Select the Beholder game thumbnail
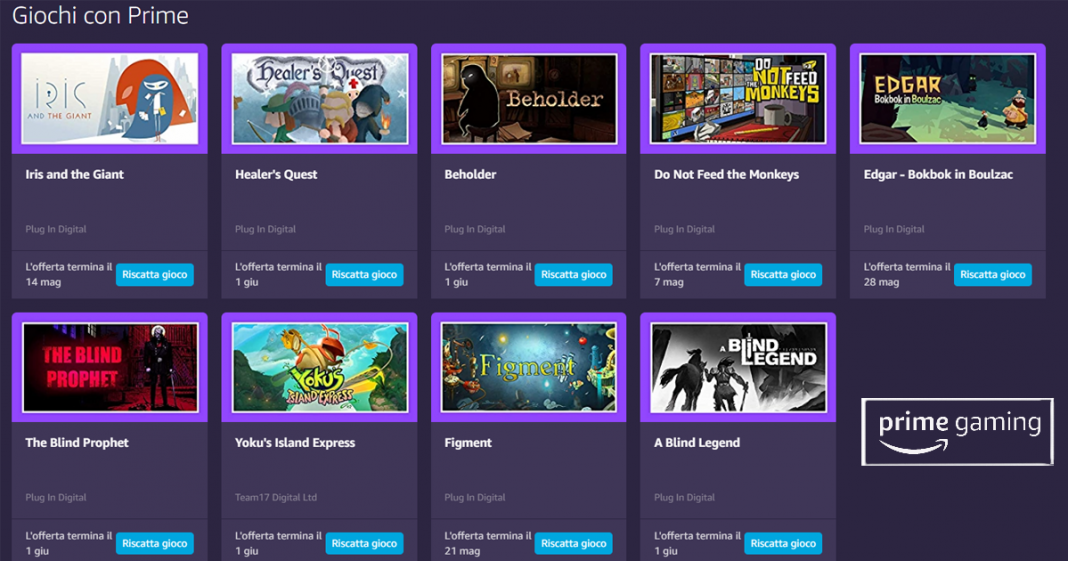This screenshot has height=561, width=1068. click(x=529, y=99)
